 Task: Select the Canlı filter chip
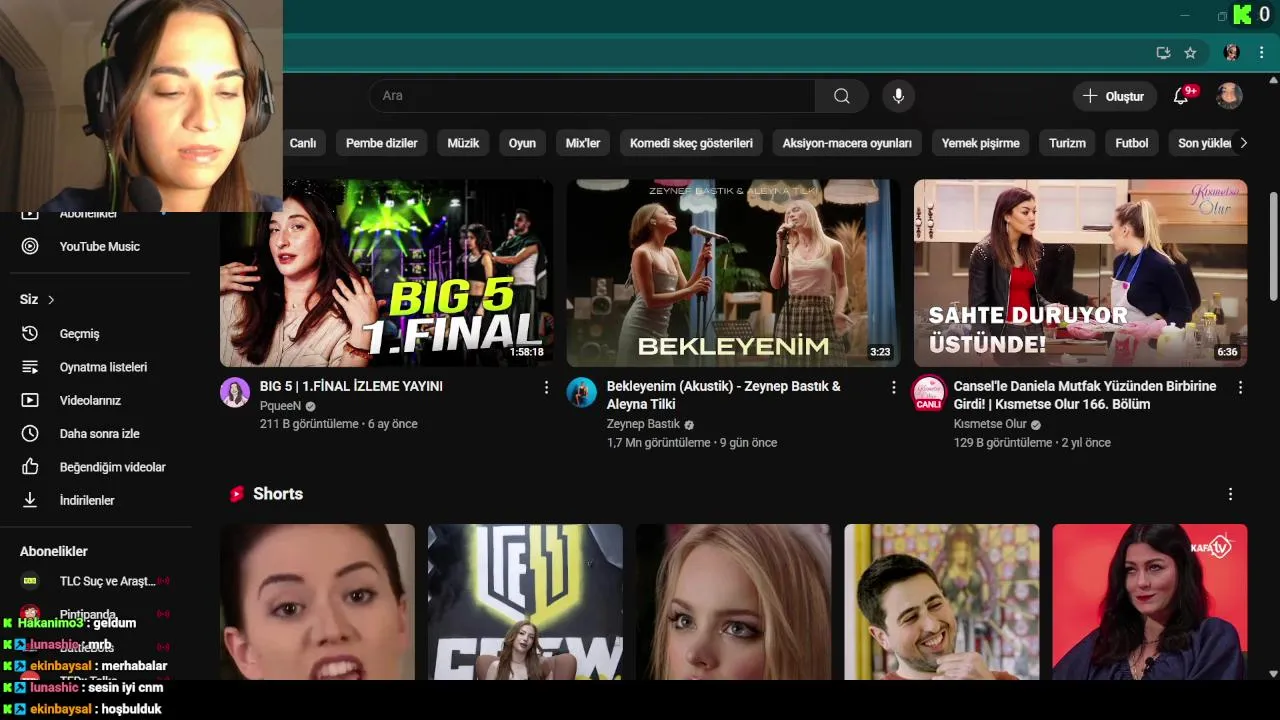coord(303,143)
